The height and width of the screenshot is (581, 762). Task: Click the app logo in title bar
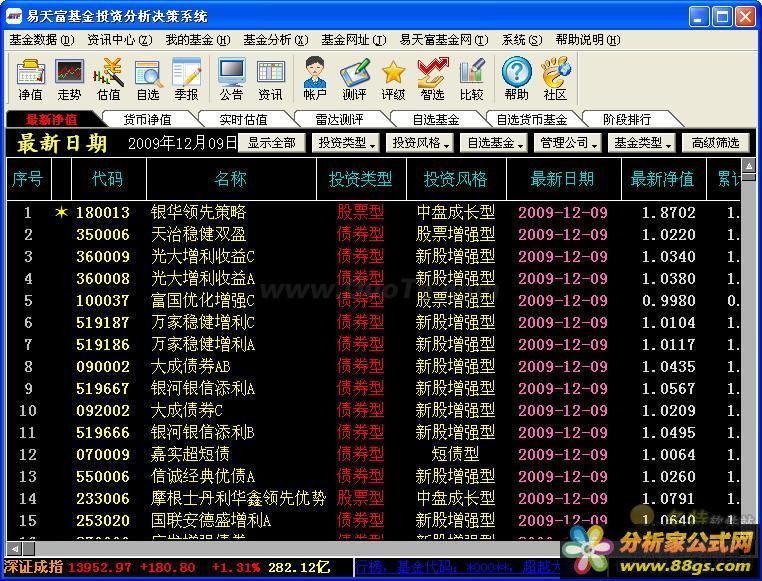click(x=13, y=16)
